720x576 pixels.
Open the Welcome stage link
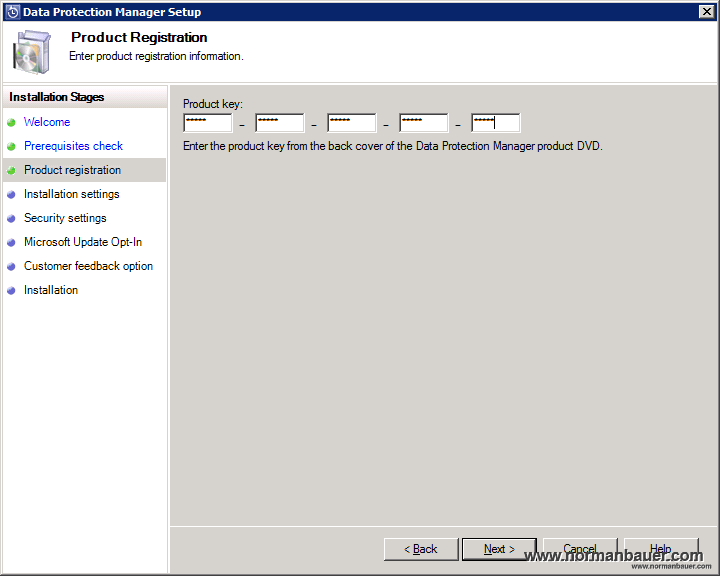[47, 122]
